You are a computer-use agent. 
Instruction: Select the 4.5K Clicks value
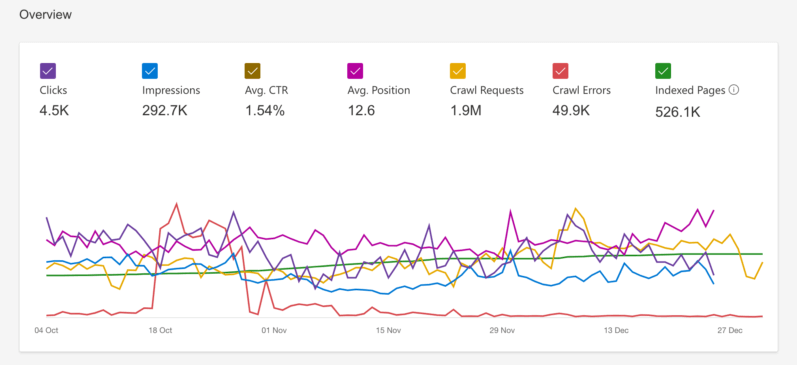[x=54, y=110]
